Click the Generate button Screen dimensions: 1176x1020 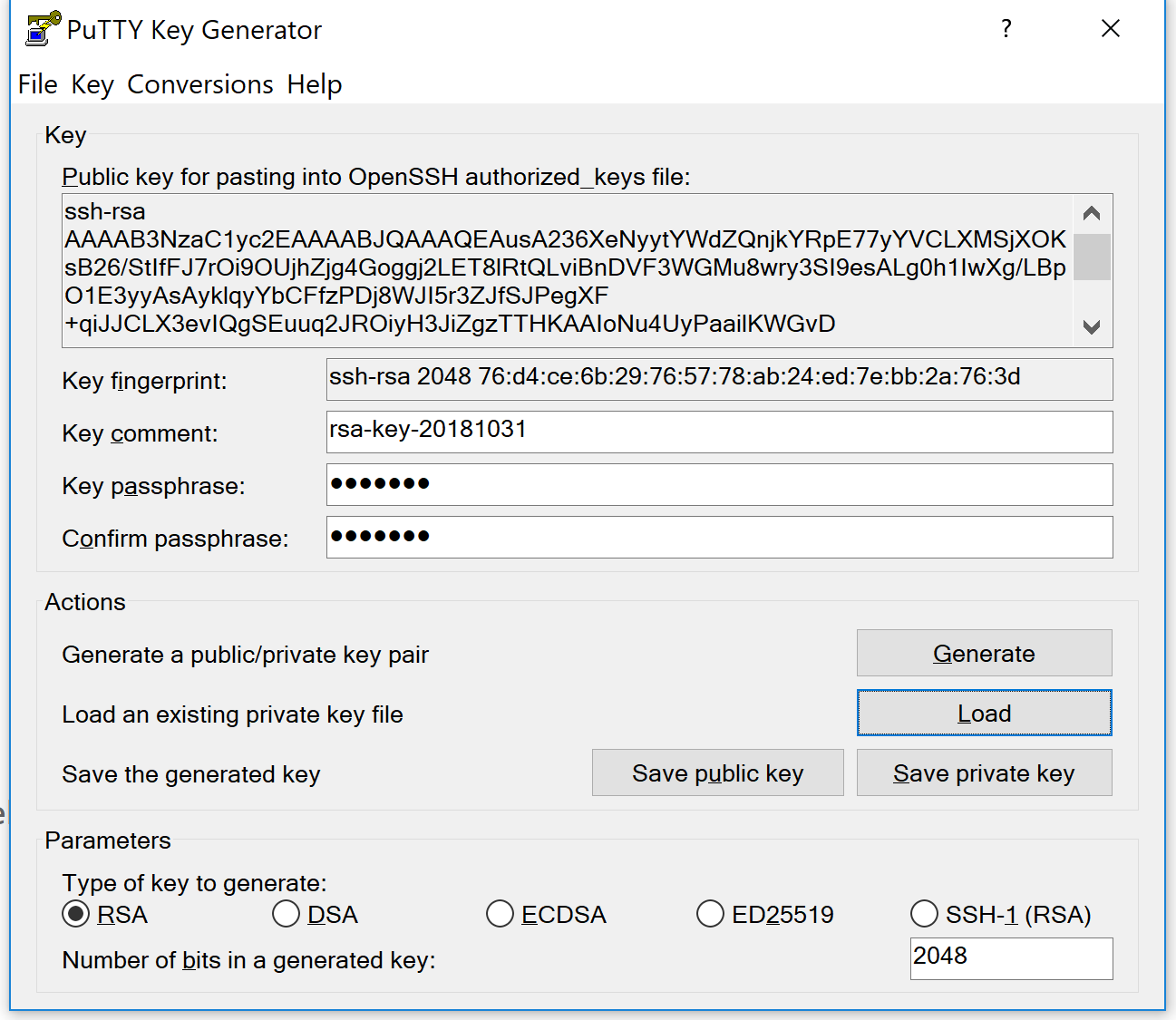click(x=984, y=653)
